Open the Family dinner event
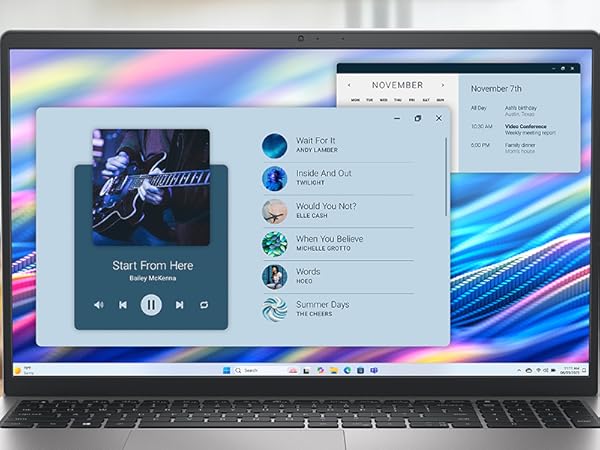Viewport: 600px width, 450px height. (520, 145)
